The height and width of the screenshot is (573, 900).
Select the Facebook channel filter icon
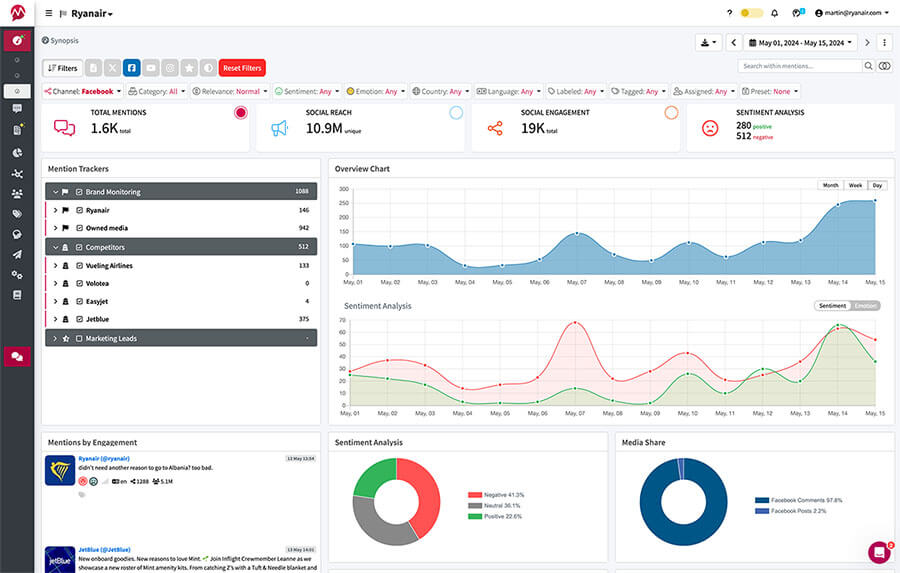click(x=131, y=68)
